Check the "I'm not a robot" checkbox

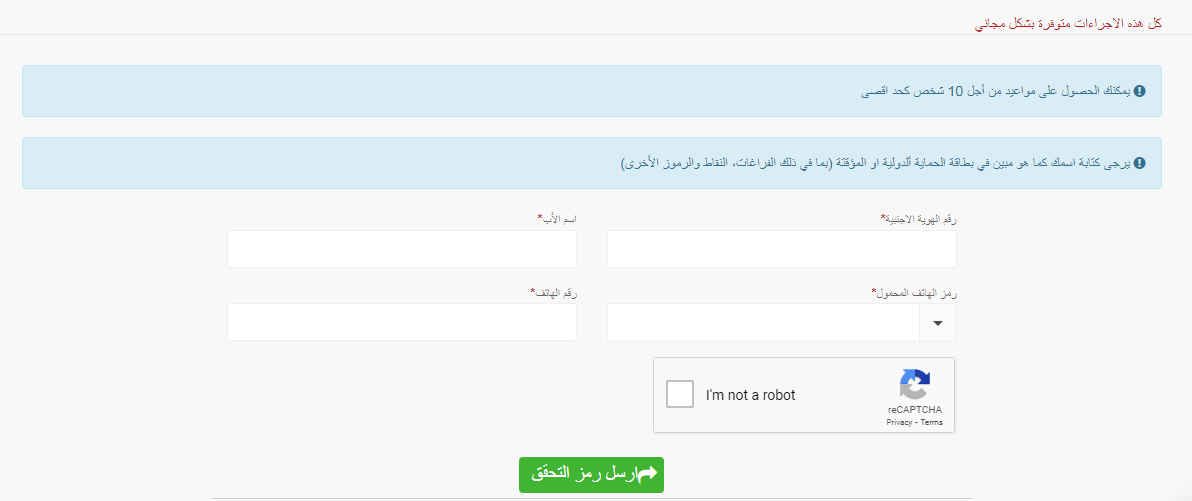pos(680,394)
